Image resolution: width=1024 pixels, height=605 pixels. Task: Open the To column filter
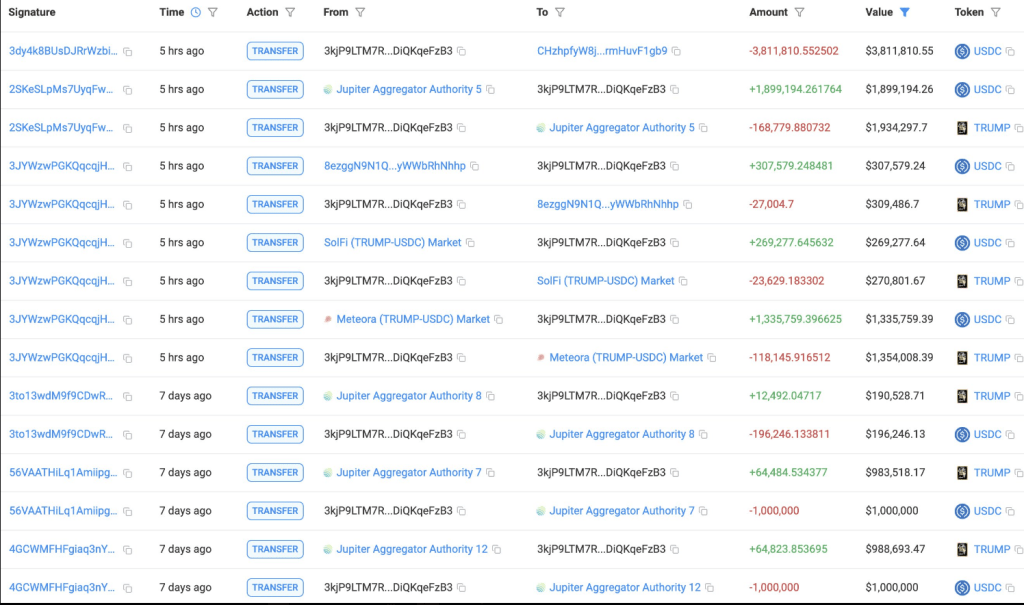pyautogui.click(x=560, y=13)
